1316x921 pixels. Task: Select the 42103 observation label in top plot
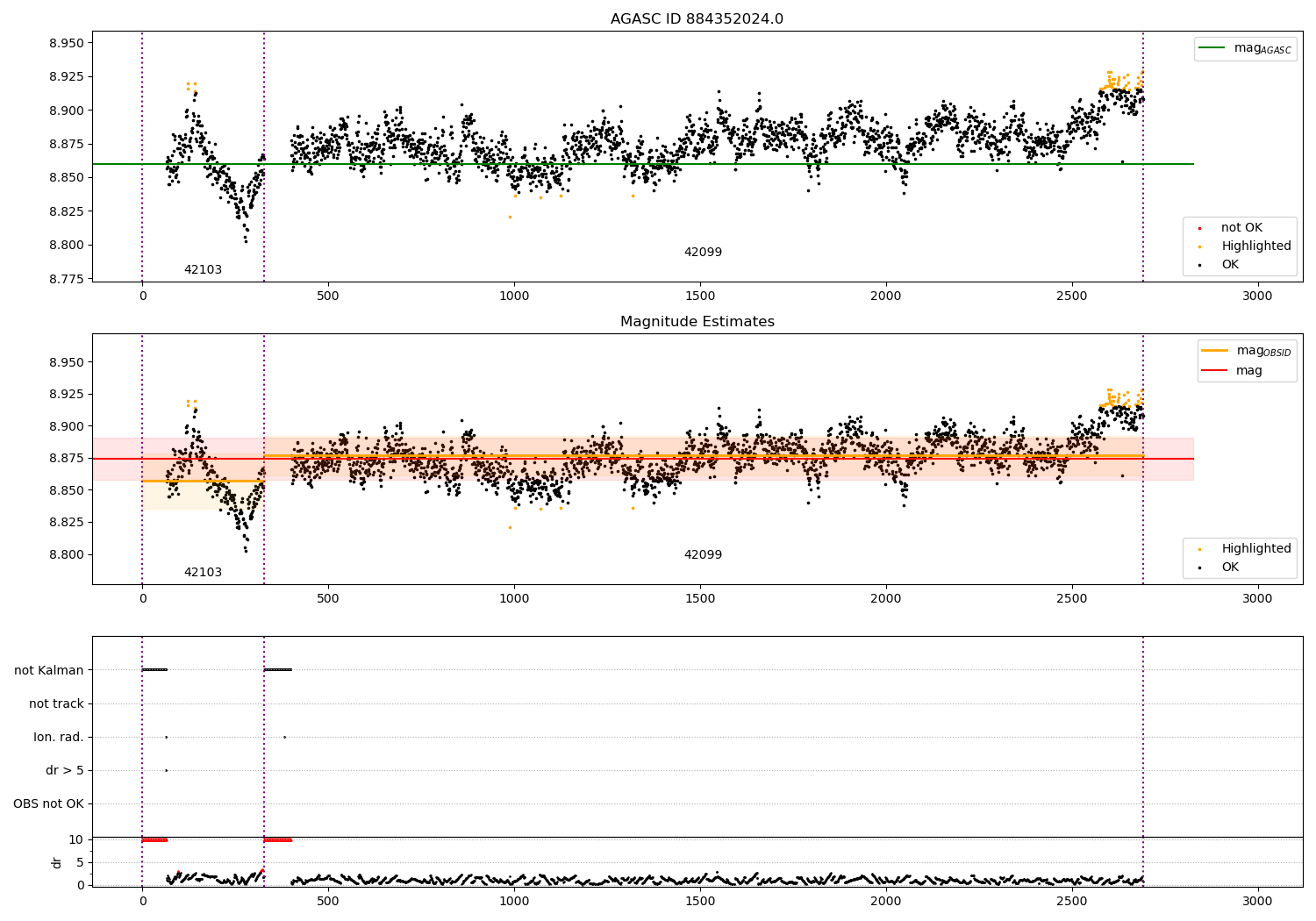pyautogui.click(x=203, y=270)
